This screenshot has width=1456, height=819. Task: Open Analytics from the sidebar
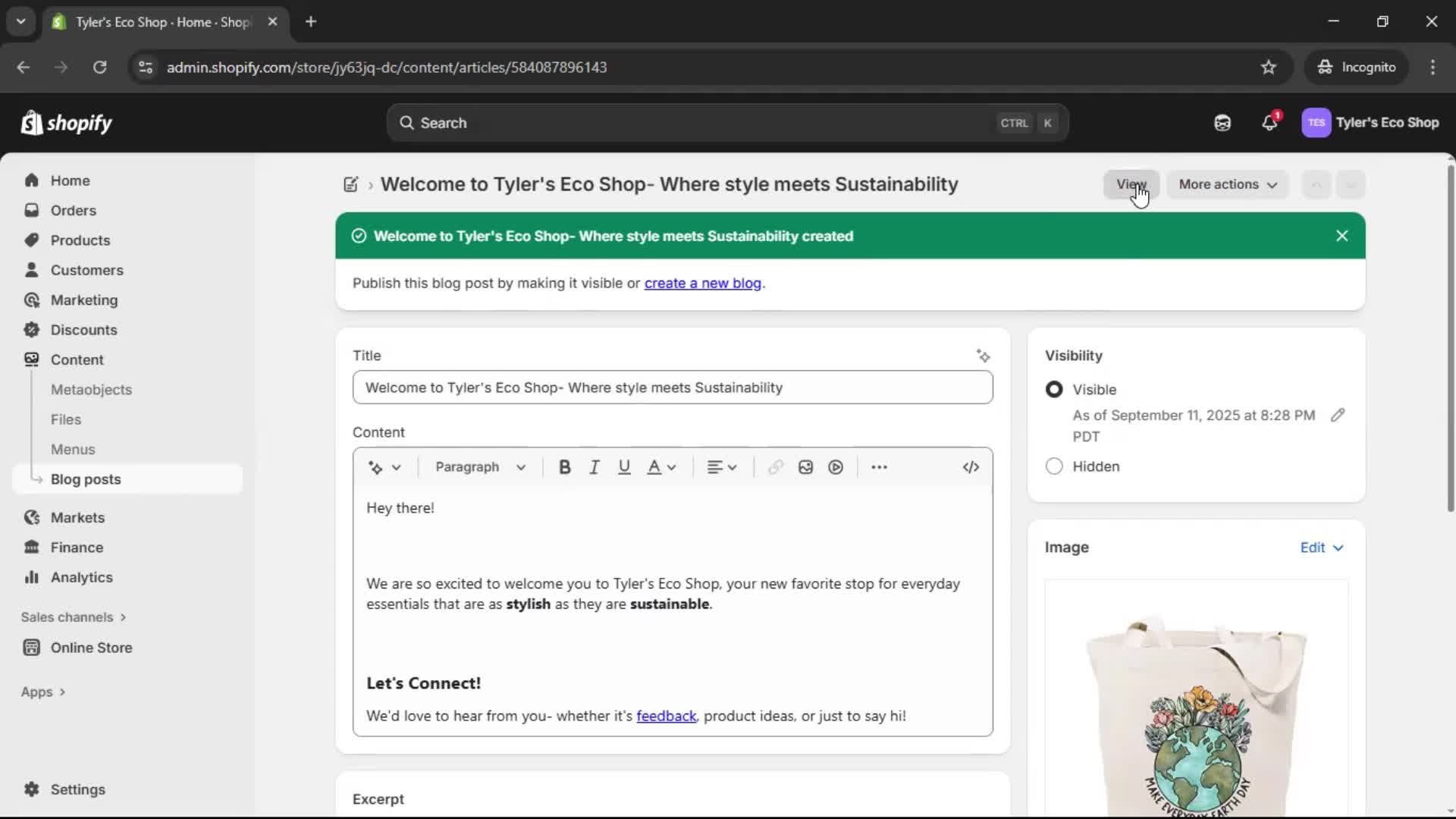80,577
